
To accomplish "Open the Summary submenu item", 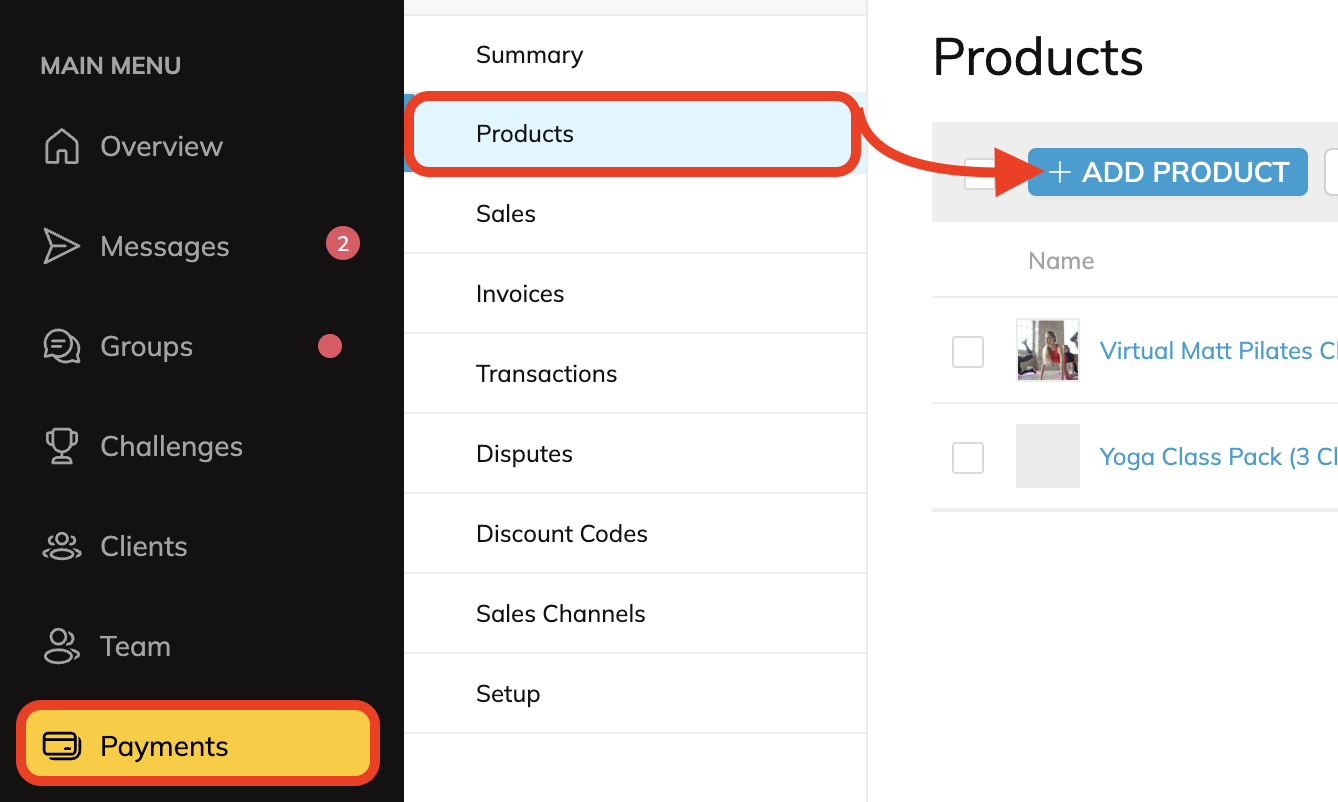I will point(529,55).
